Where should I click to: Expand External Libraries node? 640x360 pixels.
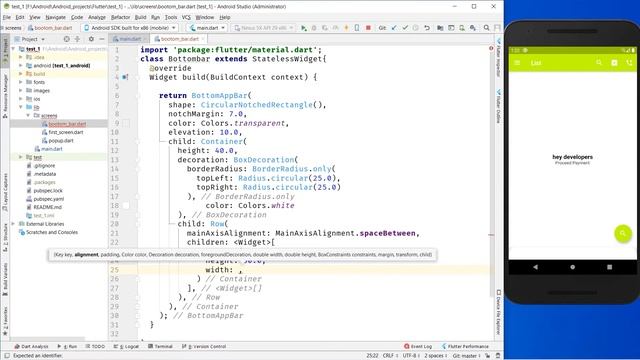pos(13,224)
